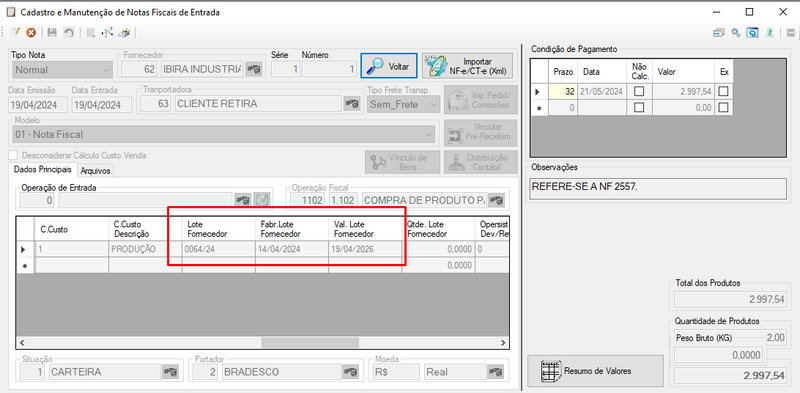Select the C.Custo Descrição cell PRODUÇÃO
The image size is (800, 393).
point(145,250)
